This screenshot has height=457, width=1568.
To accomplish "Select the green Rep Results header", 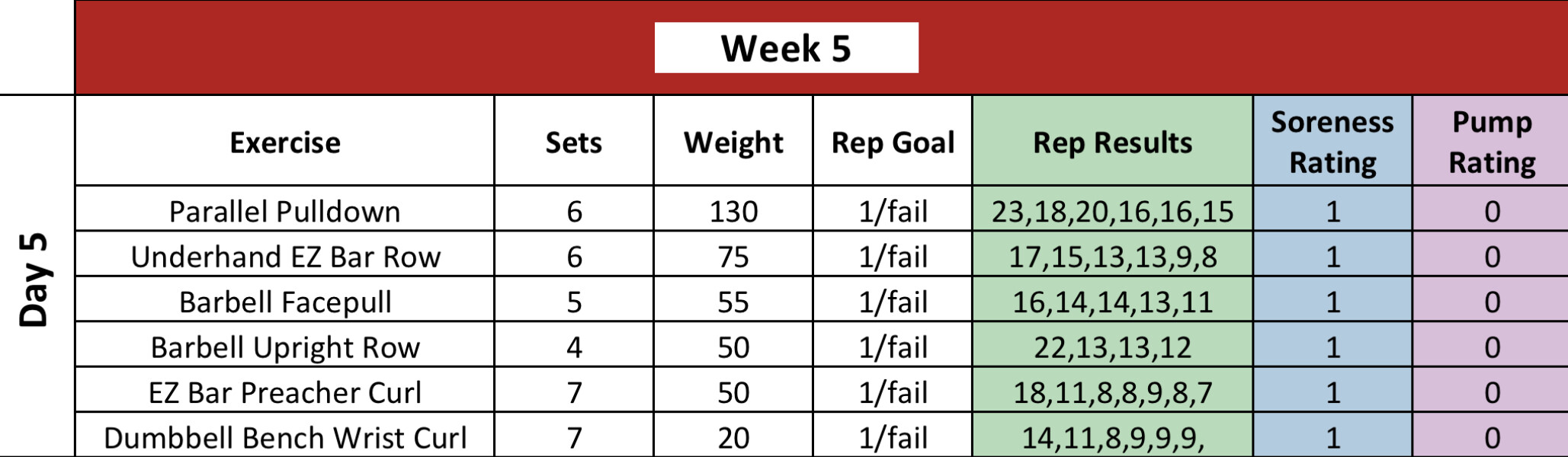I will (x=1112, y=142).
